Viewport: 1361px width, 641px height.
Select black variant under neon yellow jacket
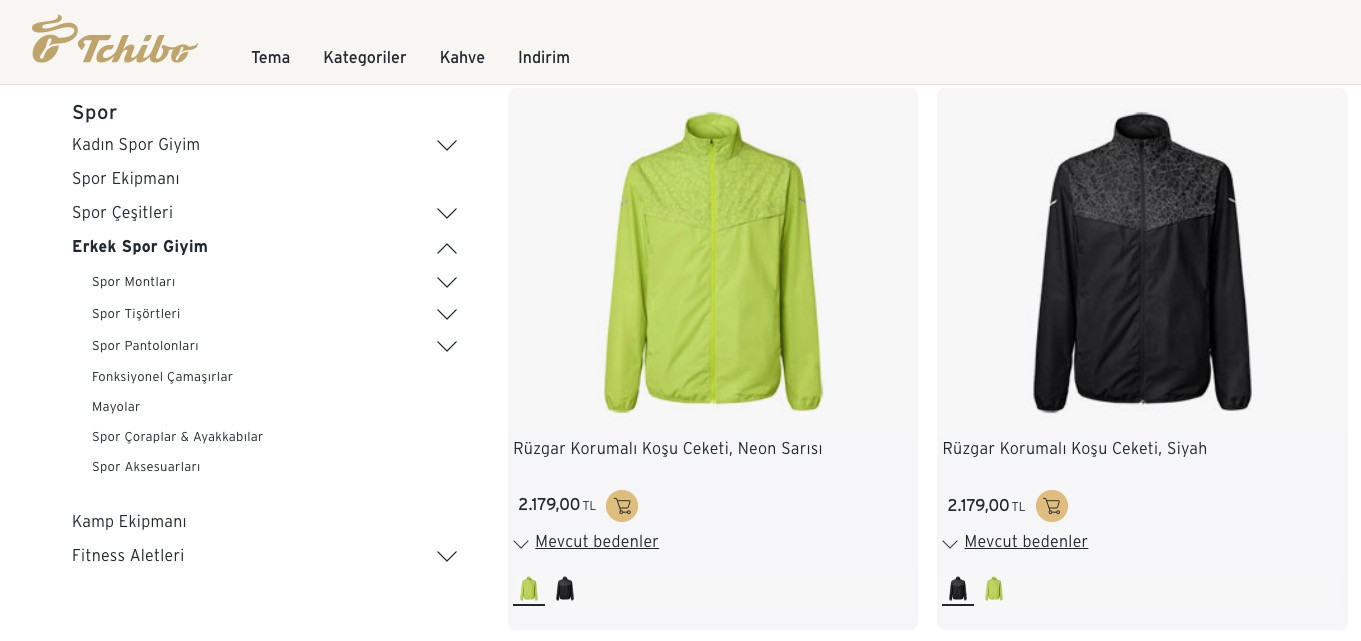point(565,589)
